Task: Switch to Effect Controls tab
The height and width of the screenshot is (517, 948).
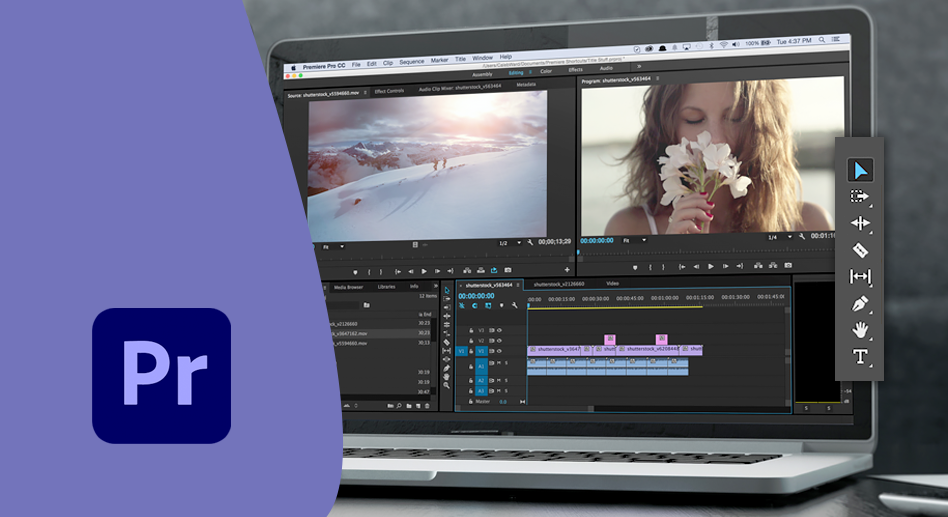Action: point(389,91)
